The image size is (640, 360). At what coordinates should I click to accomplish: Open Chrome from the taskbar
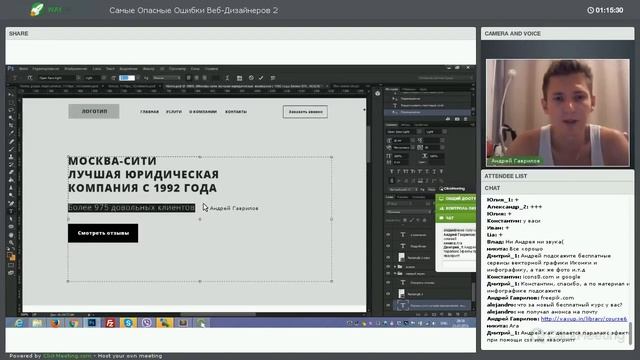[74, 323]
